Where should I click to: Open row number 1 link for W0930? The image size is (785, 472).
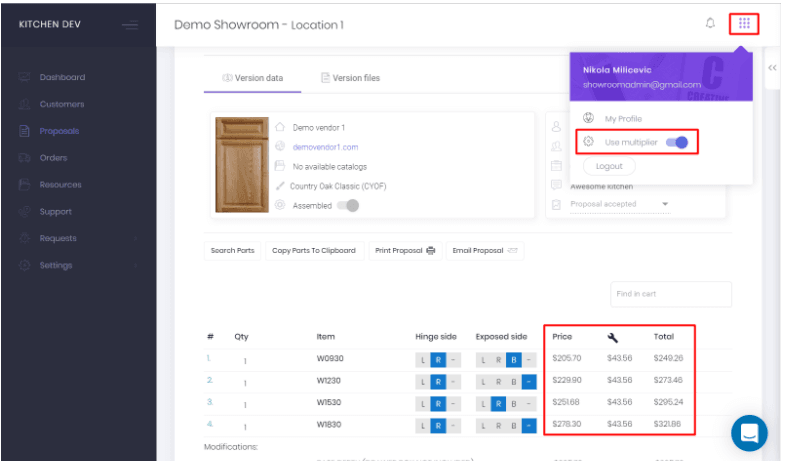pyautogui.click(x=209, y=358)
